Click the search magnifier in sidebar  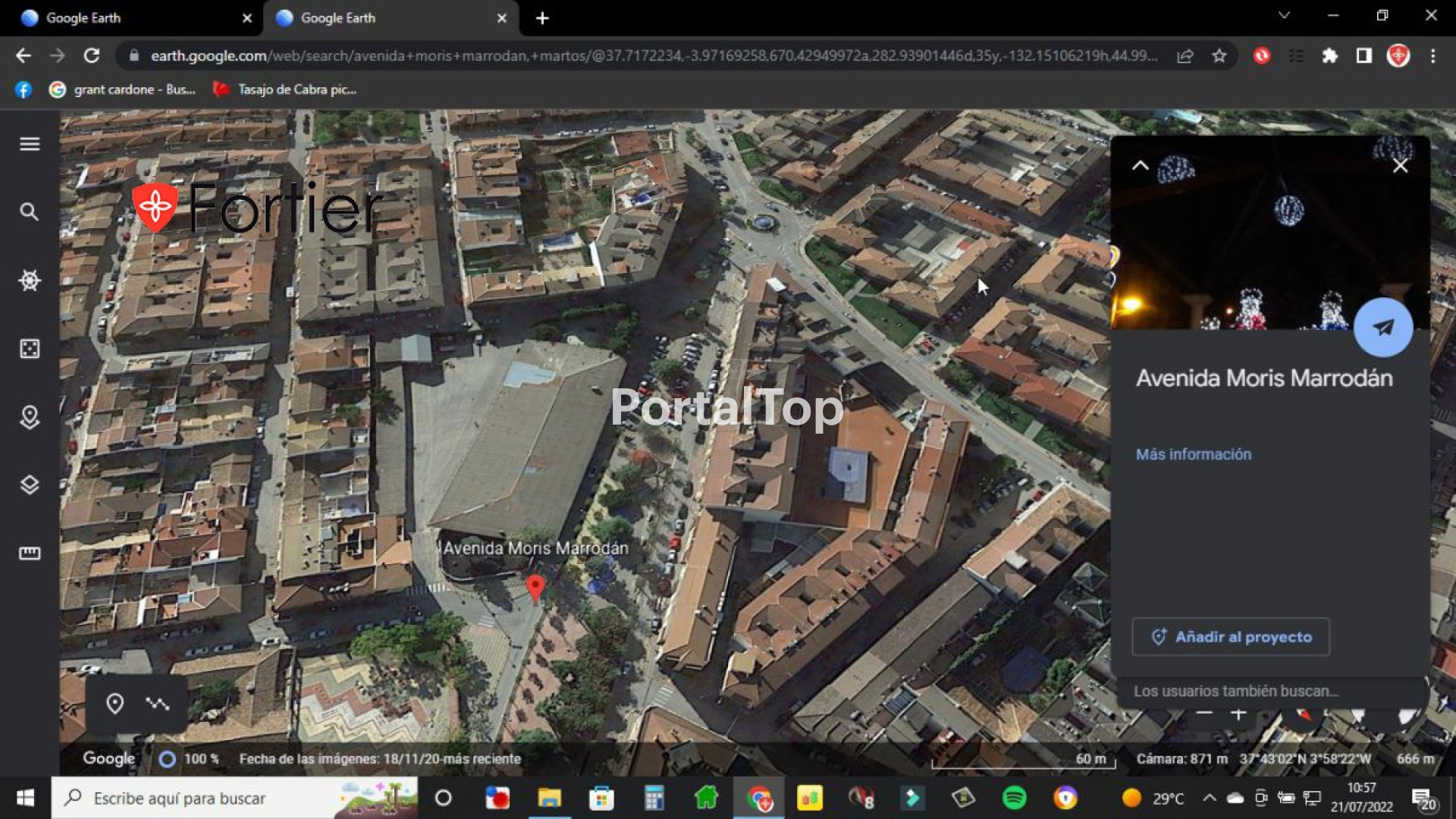pyautogui.click(x=30, y=212)
